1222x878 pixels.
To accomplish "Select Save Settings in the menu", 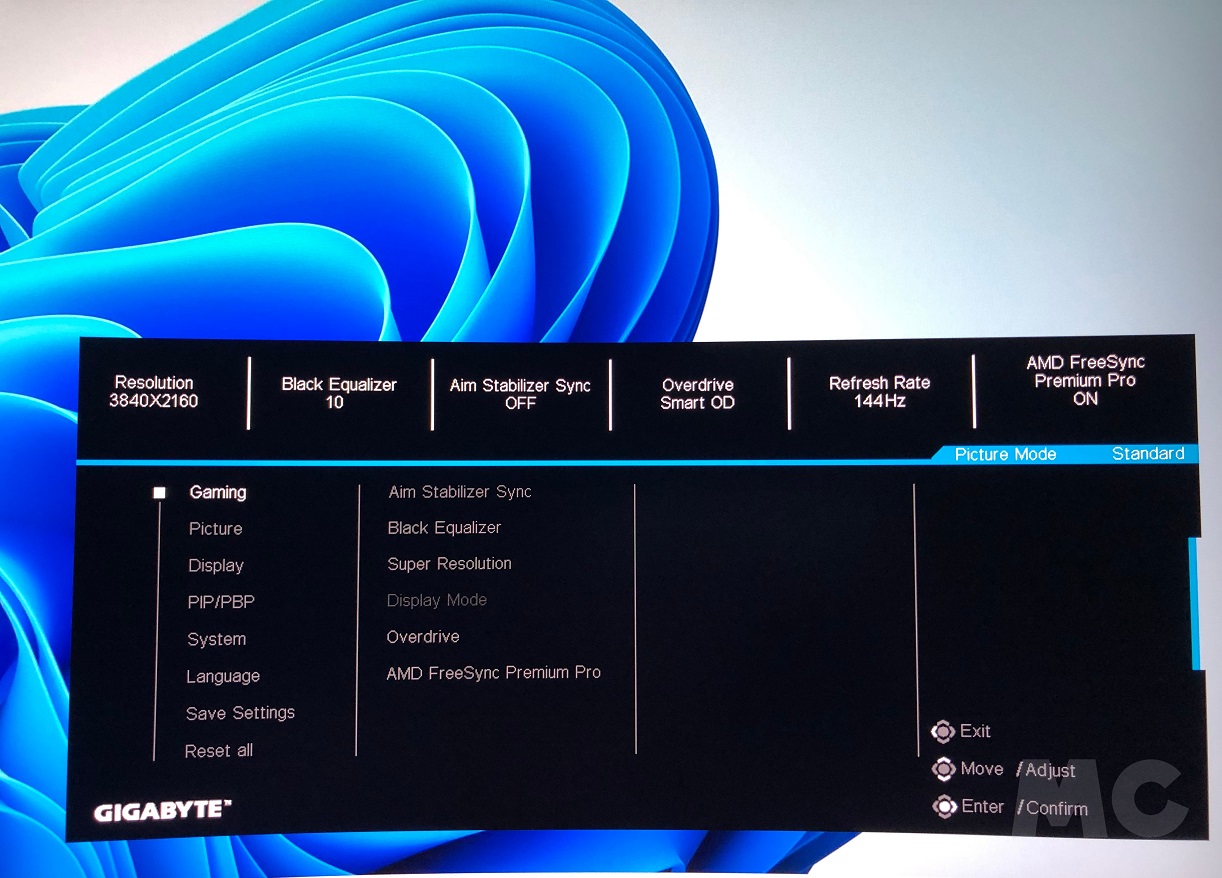I will (240, 713).
